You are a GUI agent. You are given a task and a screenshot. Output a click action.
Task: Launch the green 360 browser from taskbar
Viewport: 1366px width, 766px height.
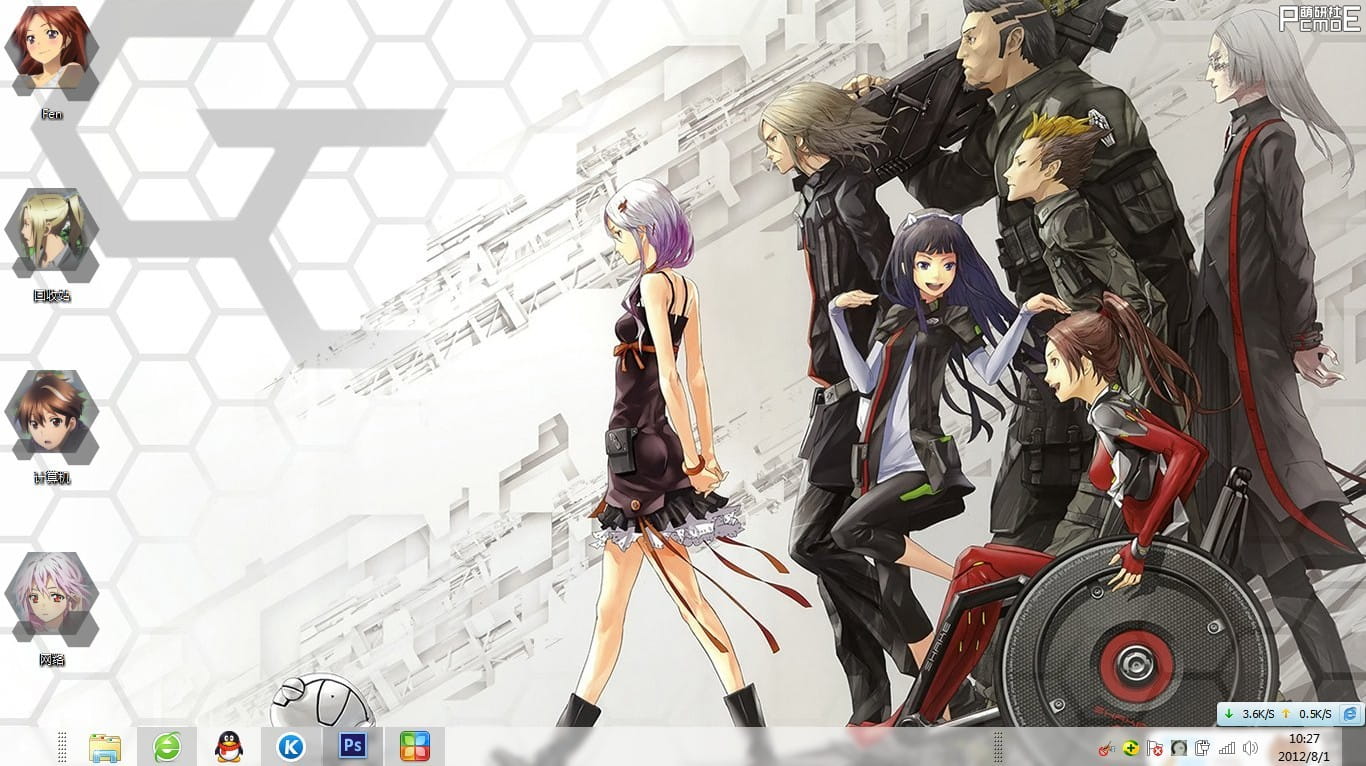[x=167, y=746]
